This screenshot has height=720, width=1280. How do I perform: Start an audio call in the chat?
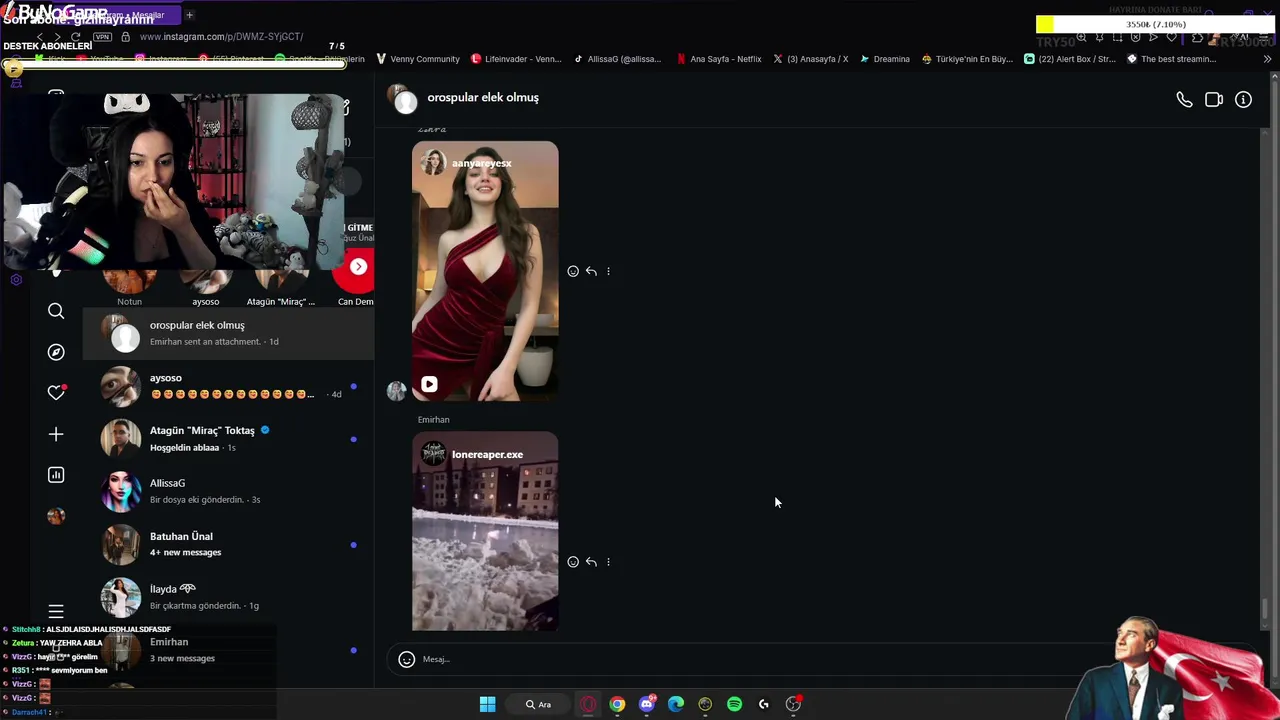1184,100
